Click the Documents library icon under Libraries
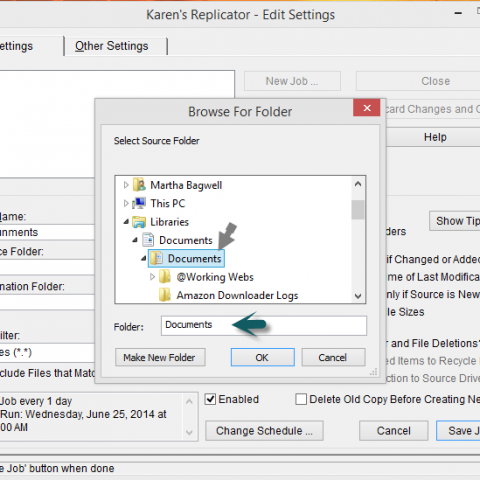480x480 pixels. point(148,240)
